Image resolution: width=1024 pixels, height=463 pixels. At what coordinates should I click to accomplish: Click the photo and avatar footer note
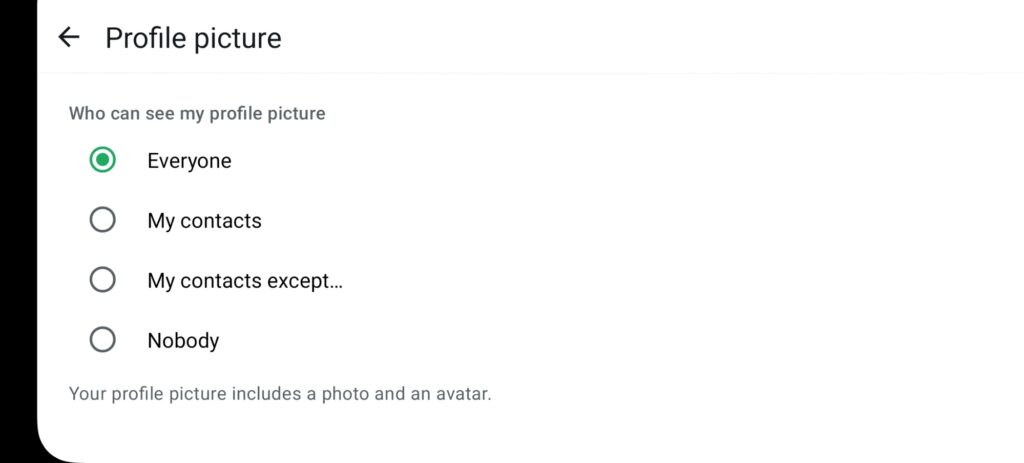click(x=280, y=394)
